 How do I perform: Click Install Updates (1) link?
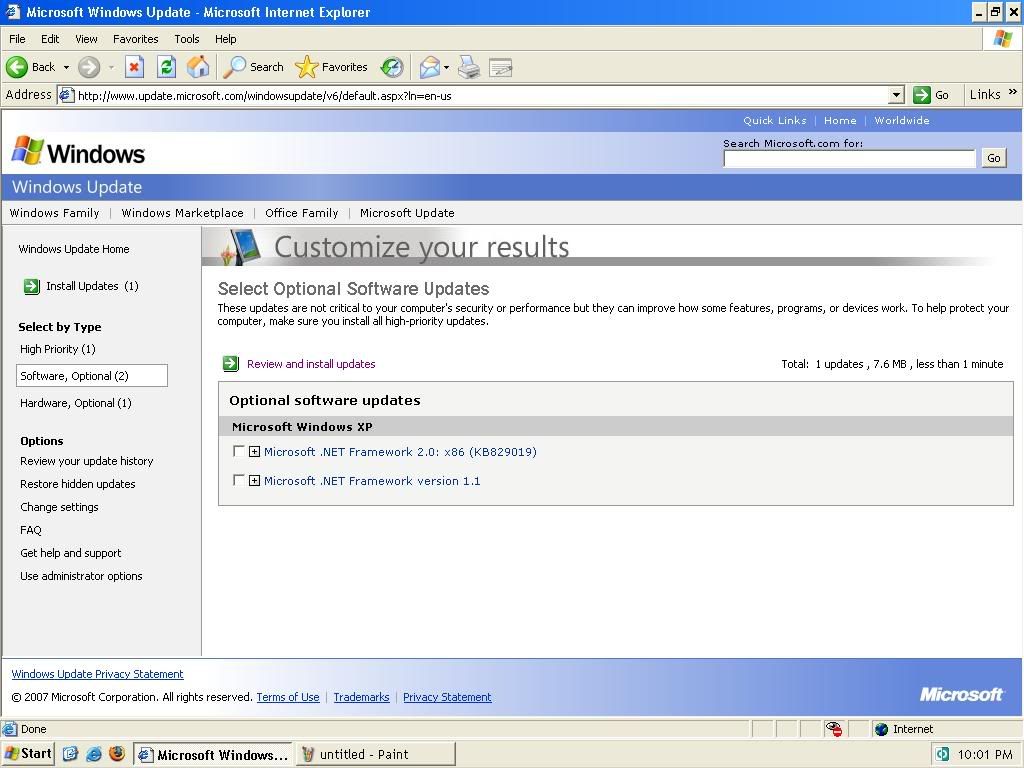coord(92,286)
